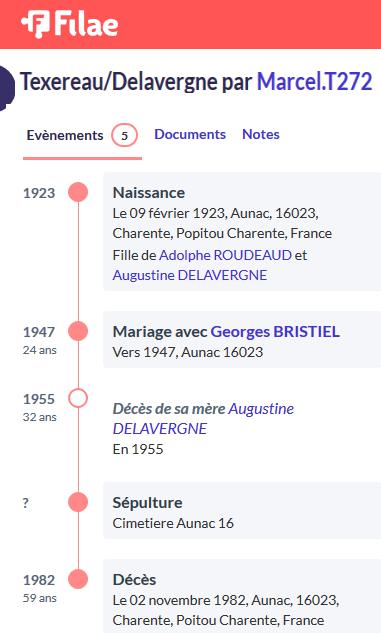The width and height of the screenshot is (381, 633).
Task: Click the Mariage avec event heading
Action: pos(160,332)
